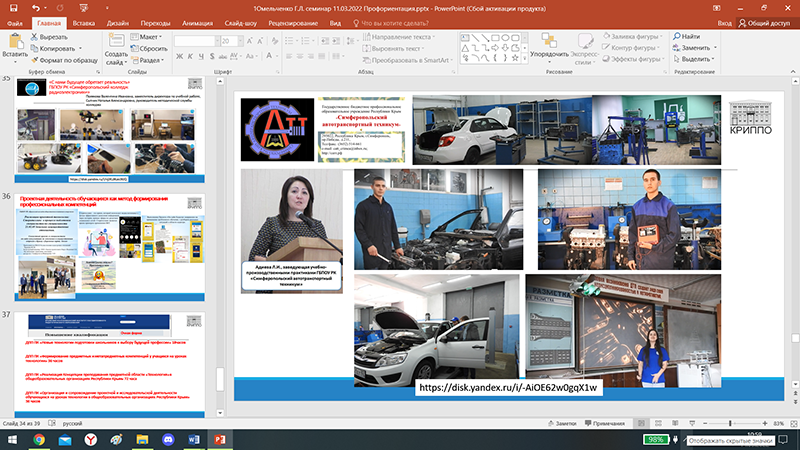Click the Копировать copy button

tap(53, 48)
